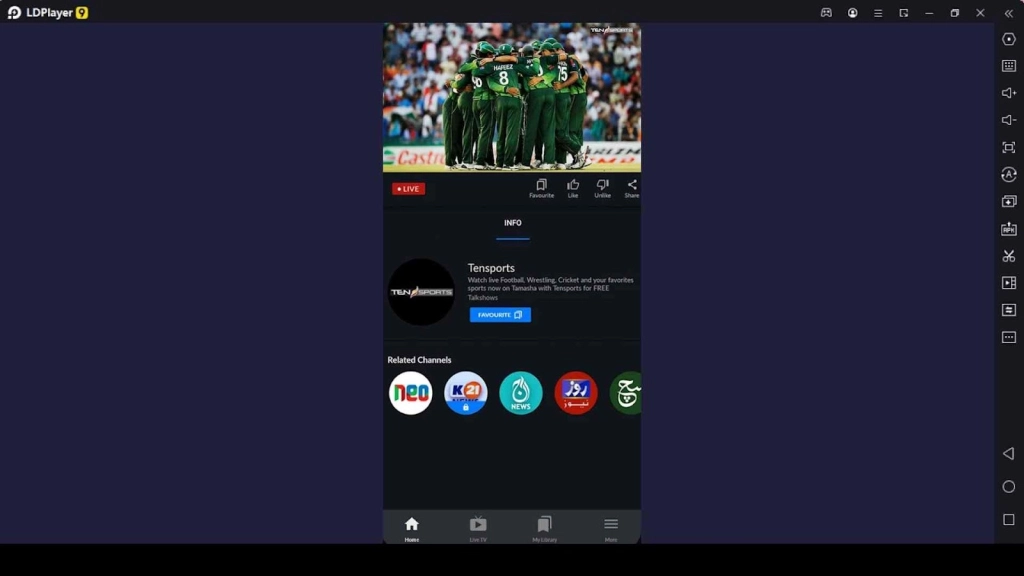Expand the sidebar More options ellipsis
The image size is (1024, 576).
(1008, 338)
